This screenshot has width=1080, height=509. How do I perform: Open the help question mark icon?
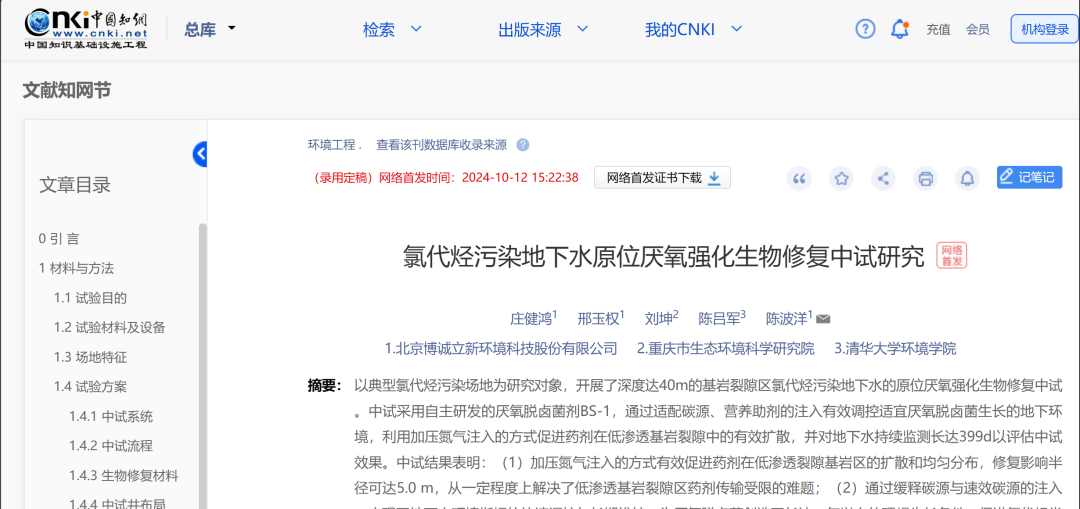[865, 29]
